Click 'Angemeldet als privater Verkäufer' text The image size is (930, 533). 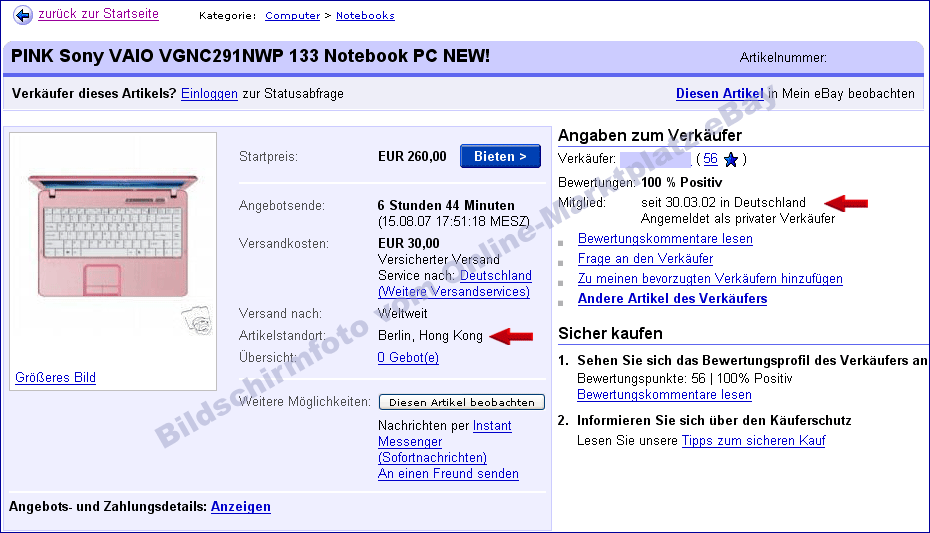point(738,219)
